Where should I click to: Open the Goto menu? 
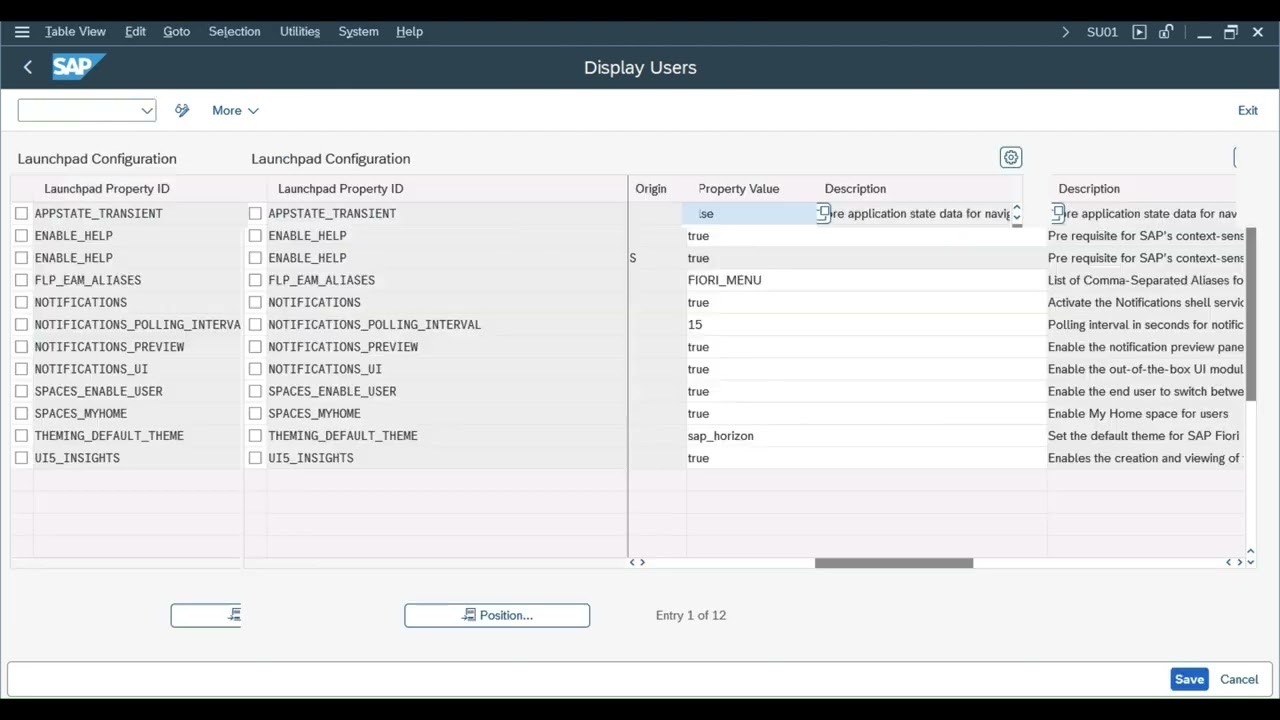pos(176,32)
